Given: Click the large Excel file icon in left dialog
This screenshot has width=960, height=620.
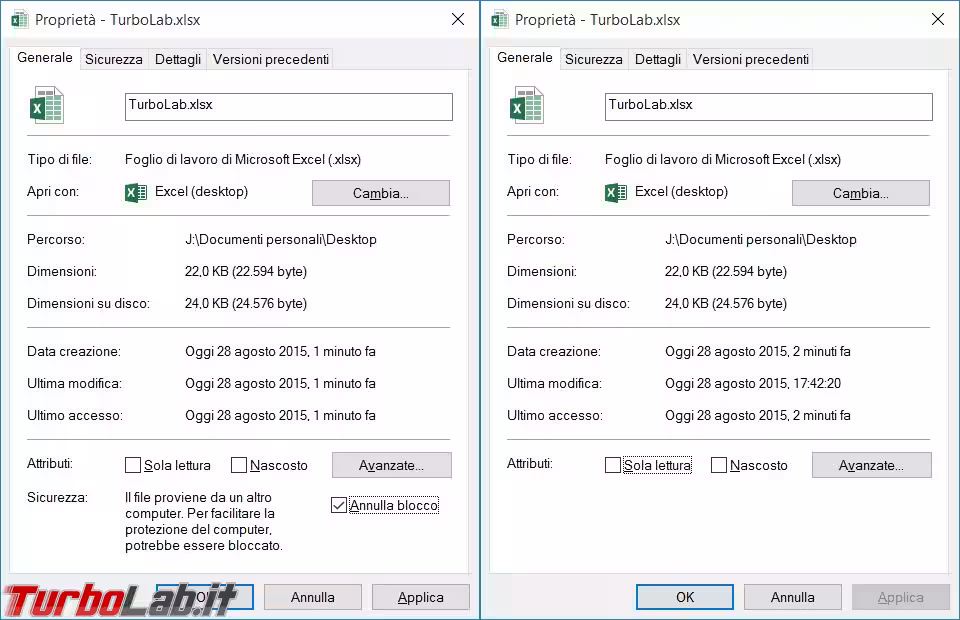Looking at the screenshot, I should (47, 105).
